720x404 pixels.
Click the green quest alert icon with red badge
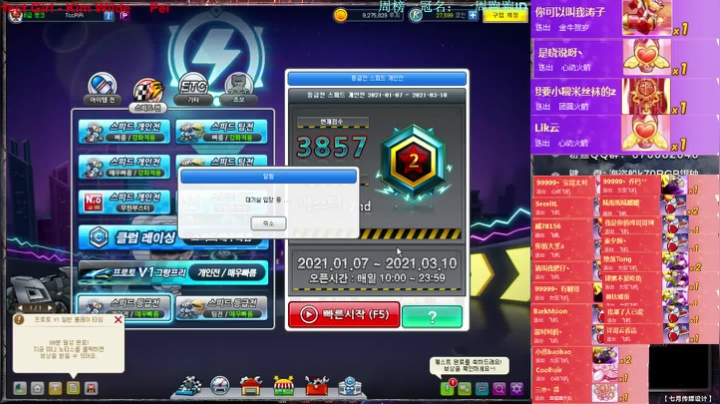click(447, 388)
